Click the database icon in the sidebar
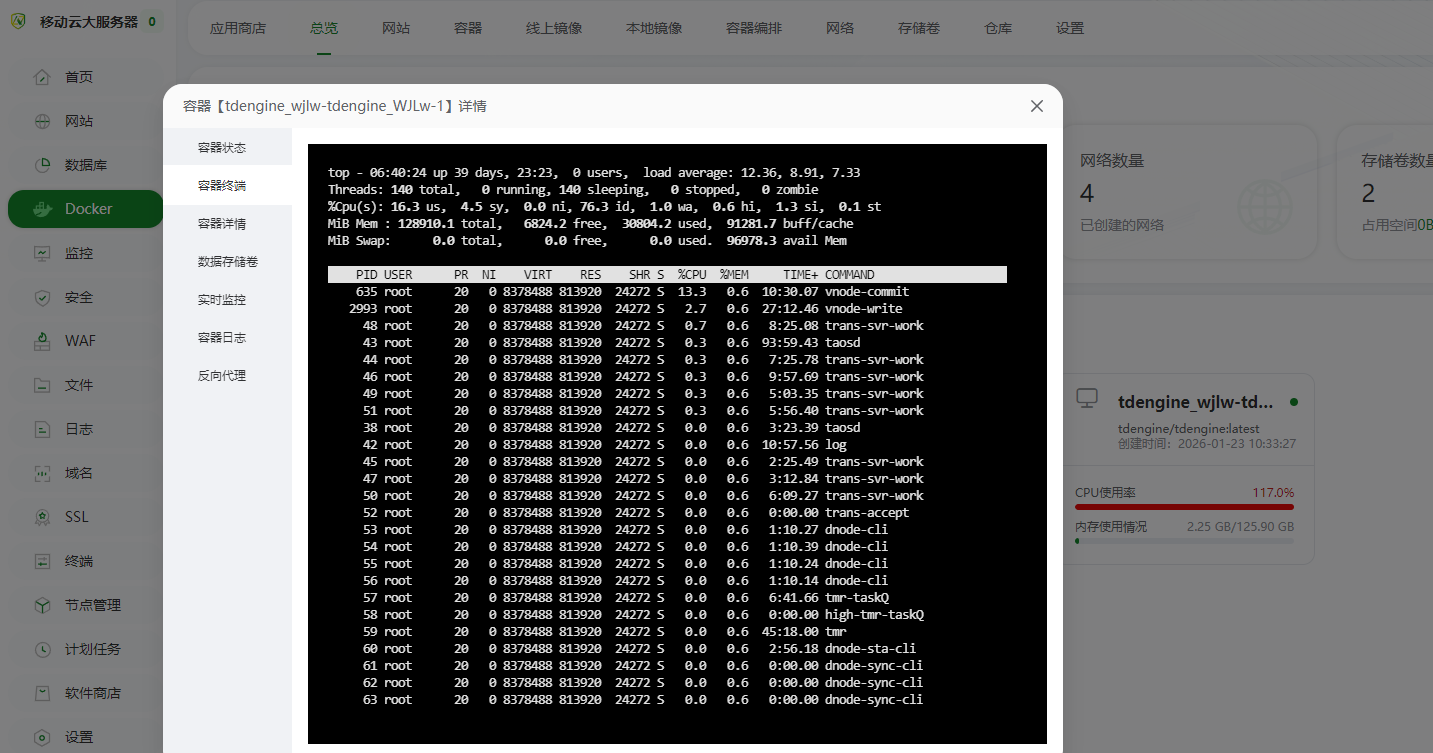 point(42,165)
